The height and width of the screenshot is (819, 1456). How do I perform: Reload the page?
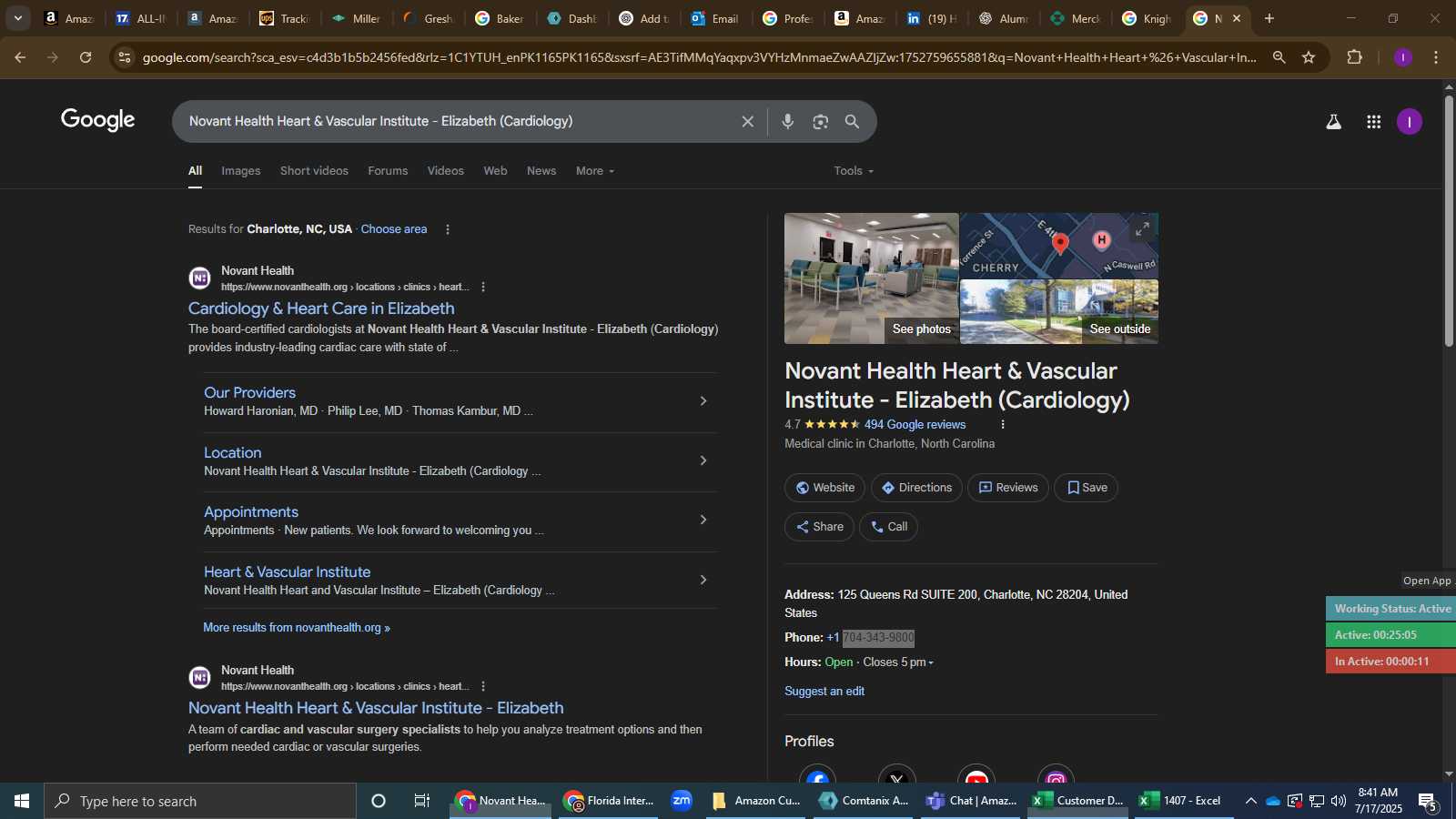(86, 57)
